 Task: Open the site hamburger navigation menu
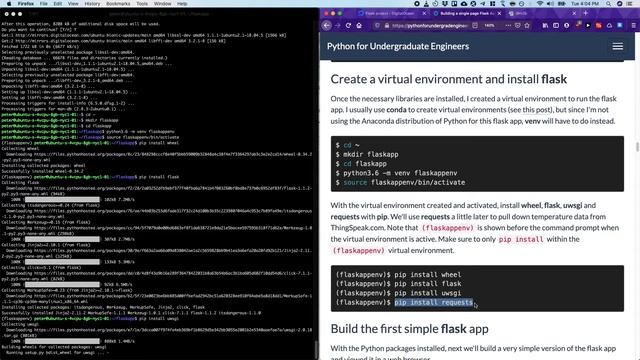(618, 46)
